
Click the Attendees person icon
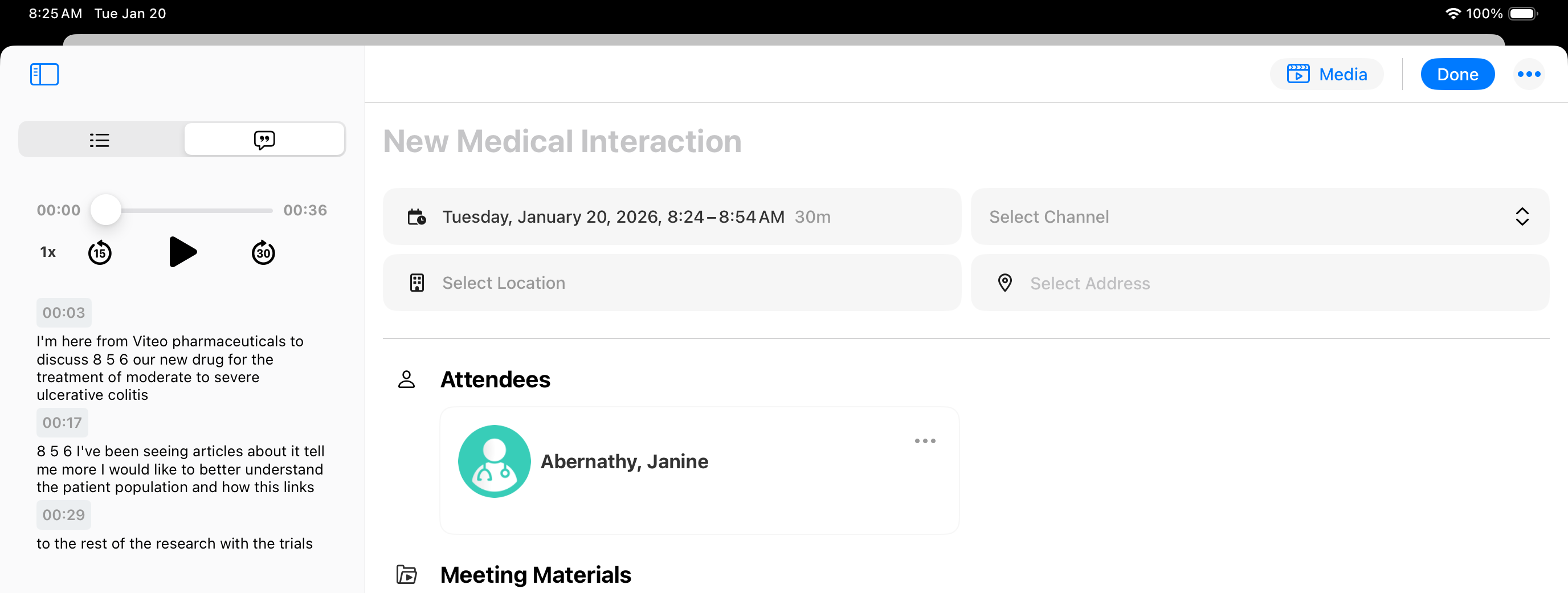[x=406, y=379]
